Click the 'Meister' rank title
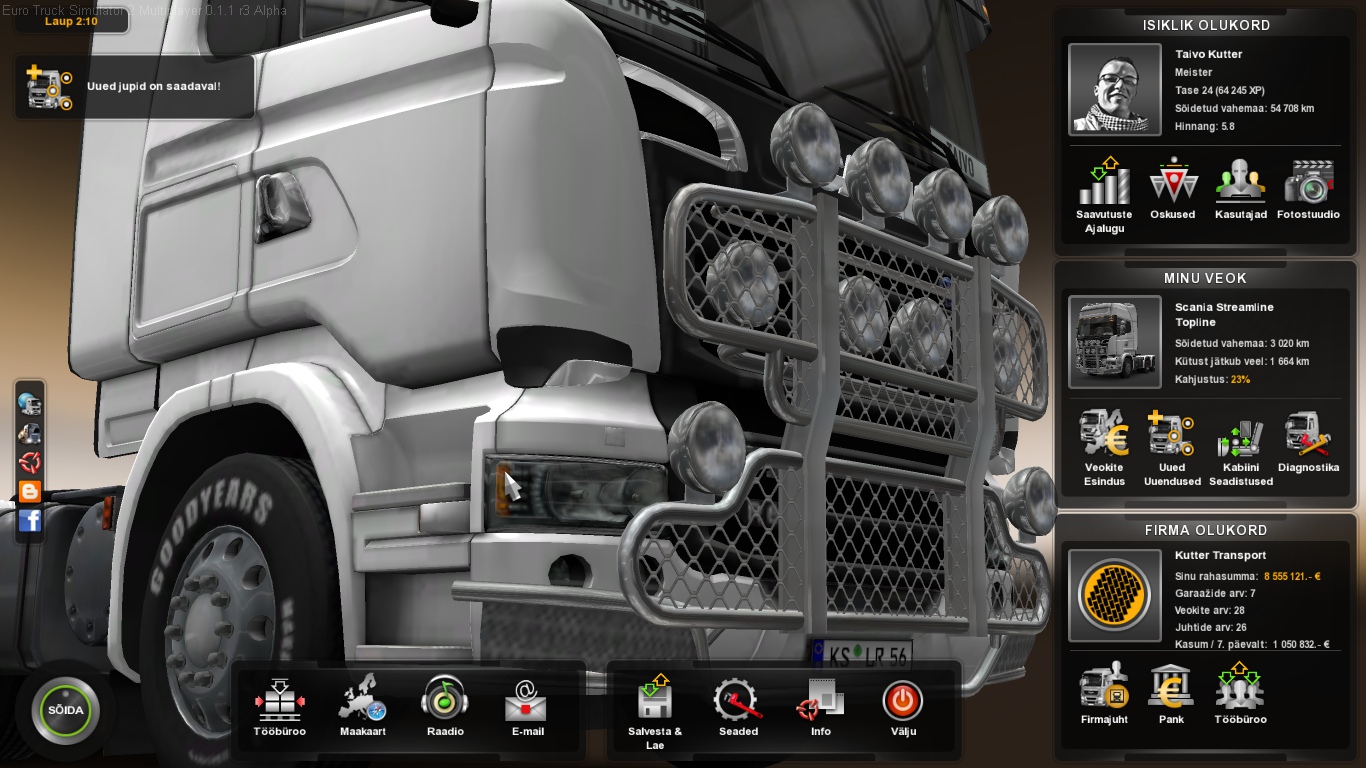This screenshot has height=768, width=1366. pyautogui.click(x=1193, y=72)
